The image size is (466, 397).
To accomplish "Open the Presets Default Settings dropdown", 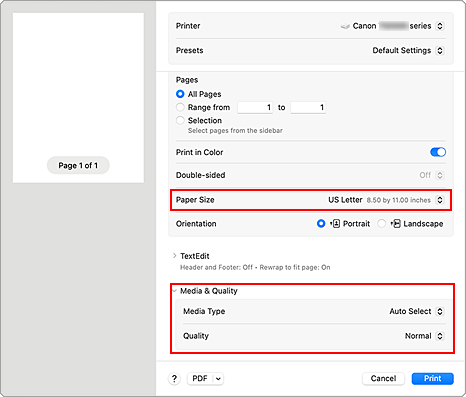I will (440, 51).
